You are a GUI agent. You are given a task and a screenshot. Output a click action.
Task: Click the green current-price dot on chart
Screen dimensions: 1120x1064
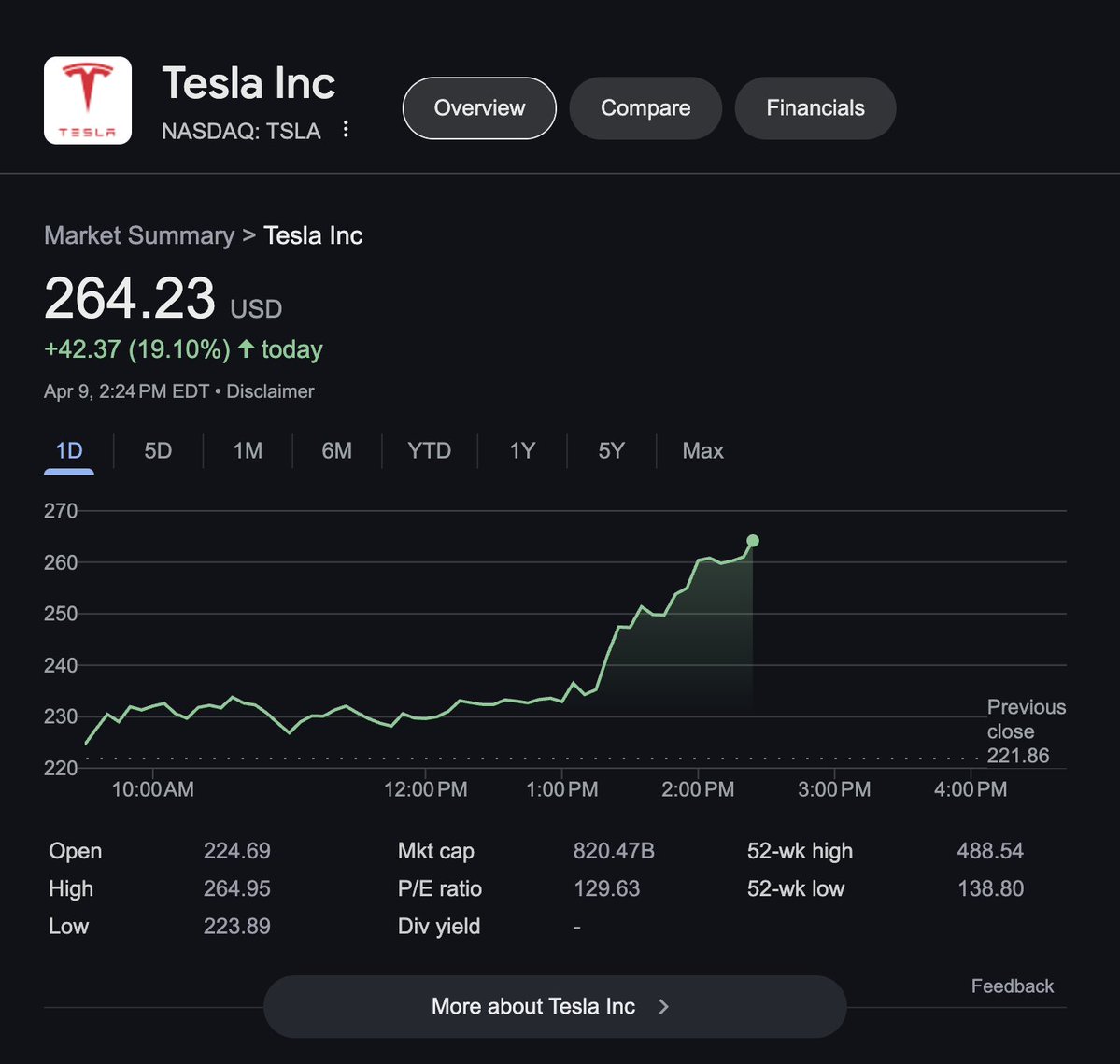click(753, 541)
